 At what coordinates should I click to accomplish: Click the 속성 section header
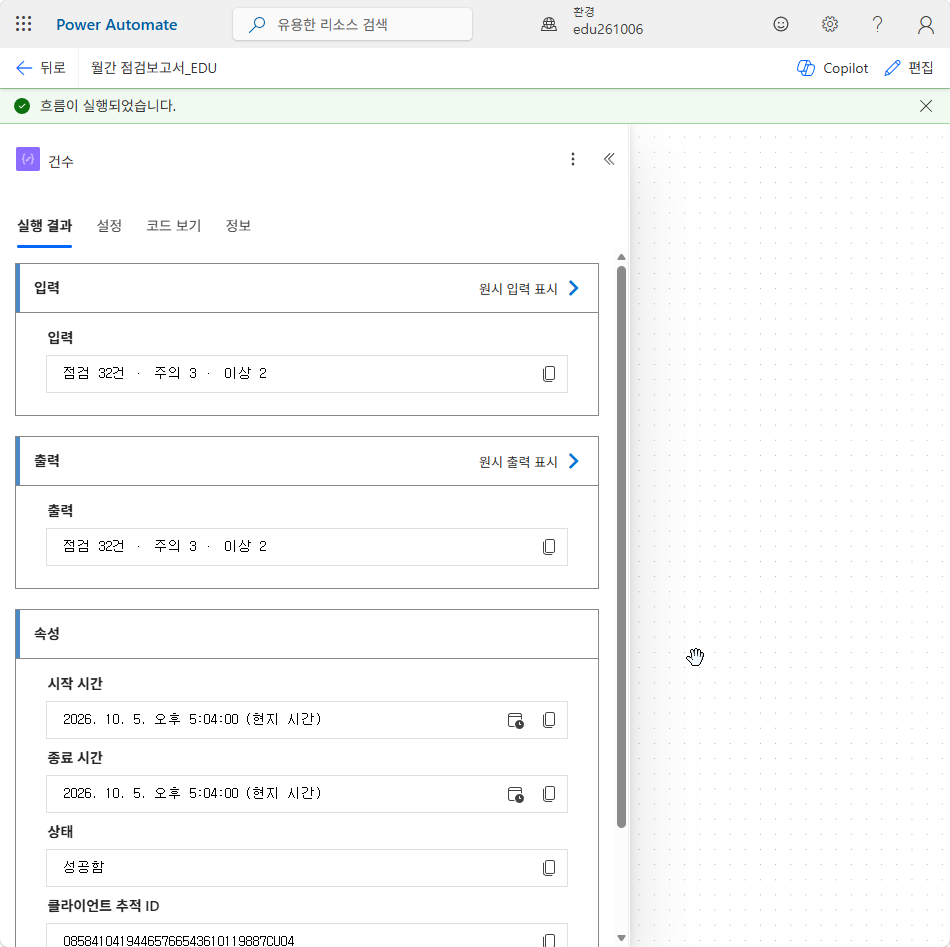point(307,634)
